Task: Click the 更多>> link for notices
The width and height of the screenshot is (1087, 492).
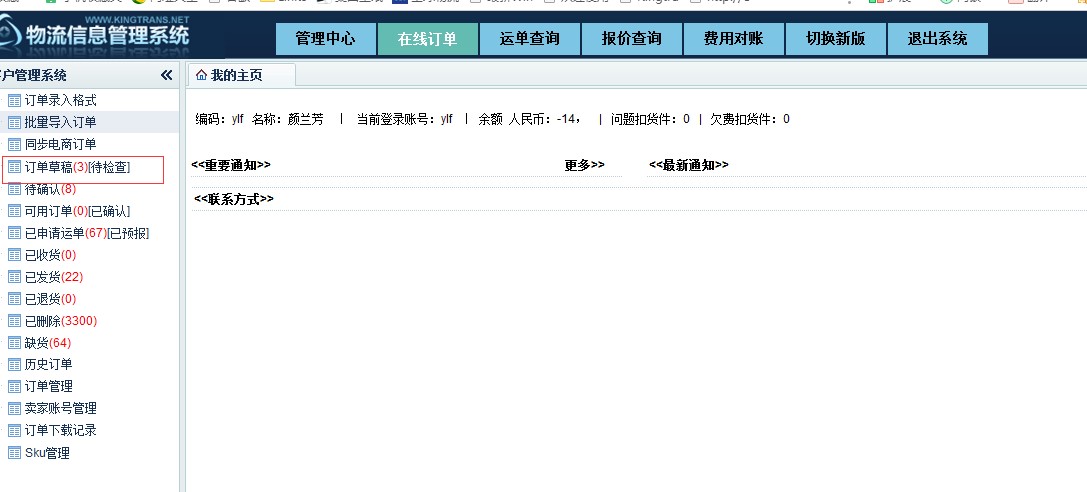Action: [x=584, y=165]
